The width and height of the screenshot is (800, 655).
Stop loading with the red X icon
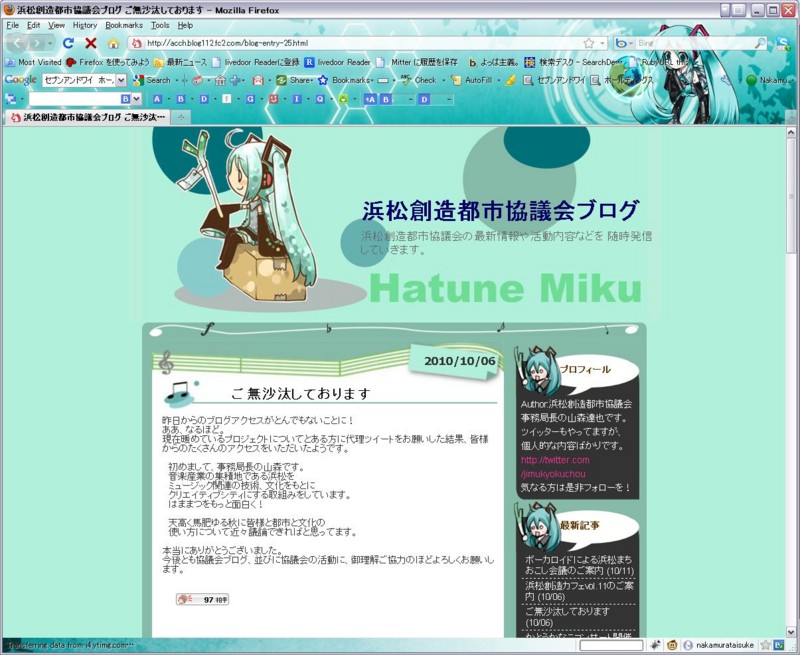91,43
